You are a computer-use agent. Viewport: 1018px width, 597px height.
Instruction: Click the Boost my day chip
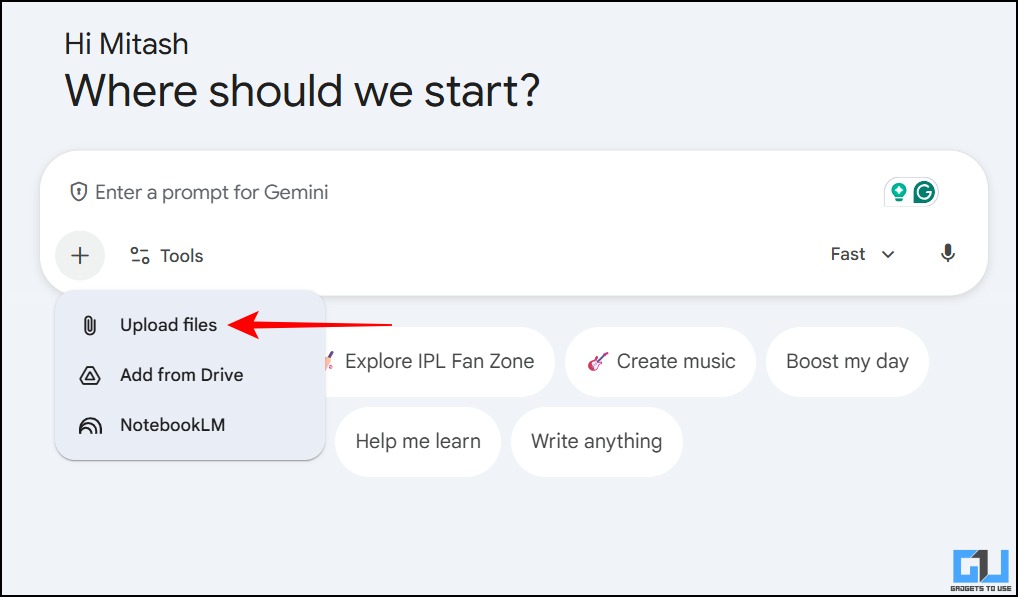click(847, 362)
